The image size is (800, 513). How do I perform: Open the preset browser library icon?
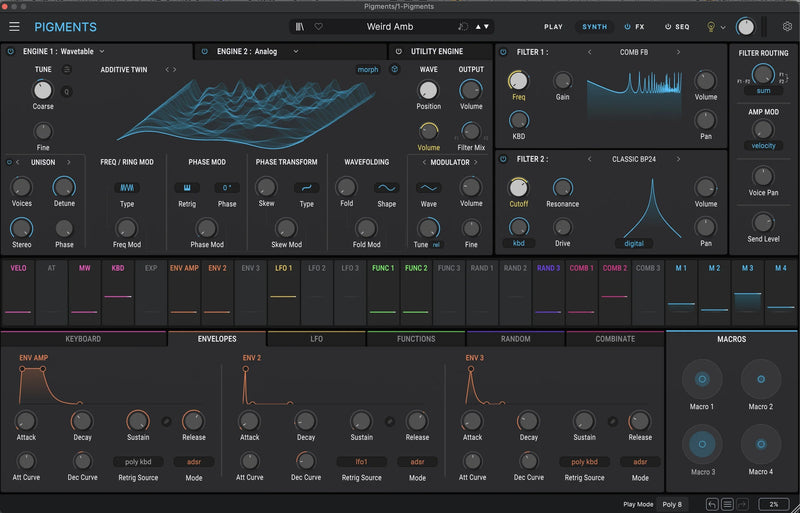coord(300,27)
